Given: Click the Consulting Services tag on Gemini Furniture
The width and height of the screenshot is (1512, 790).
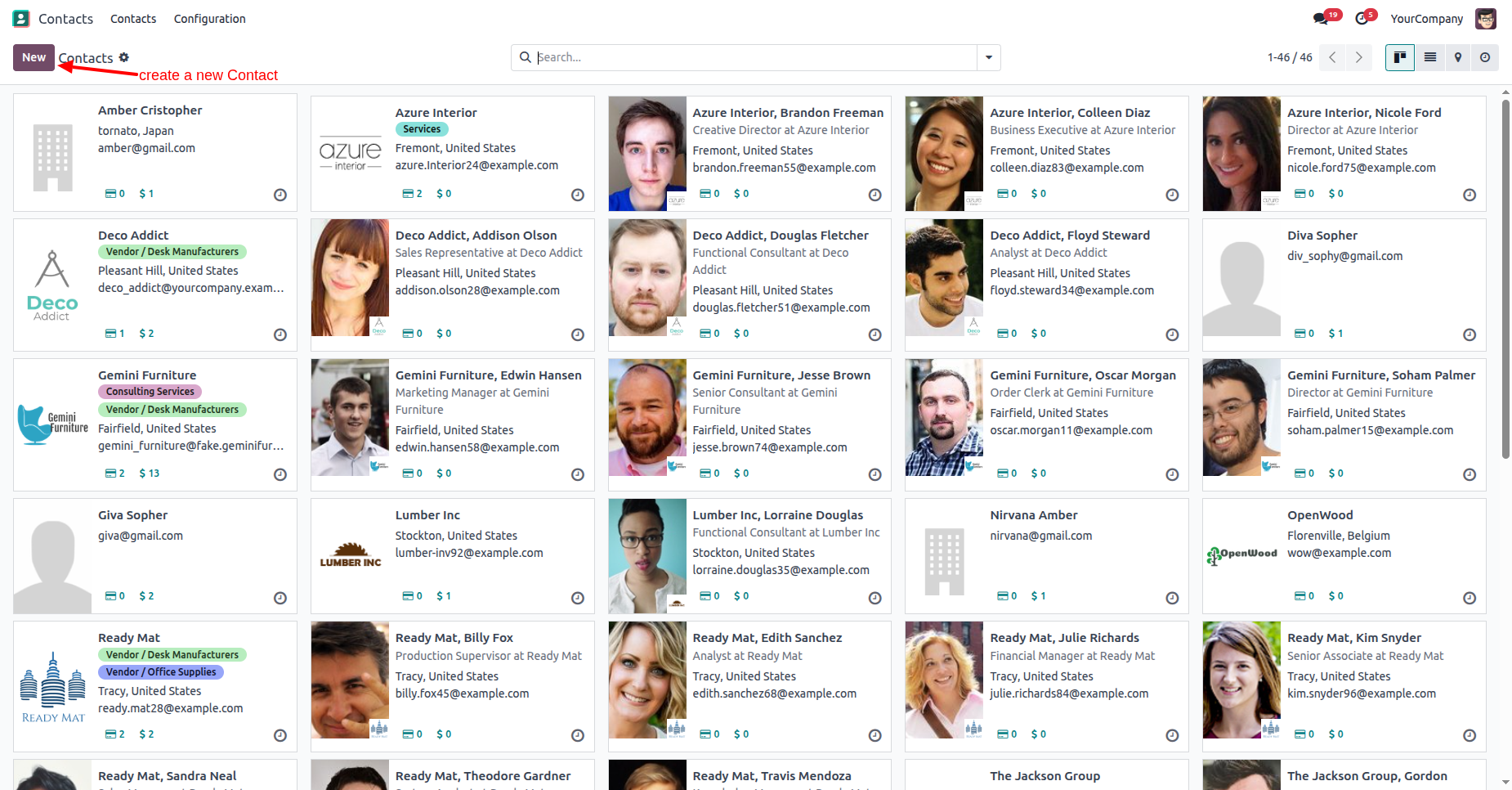Looking at the screenshot, I should [150, 392].
